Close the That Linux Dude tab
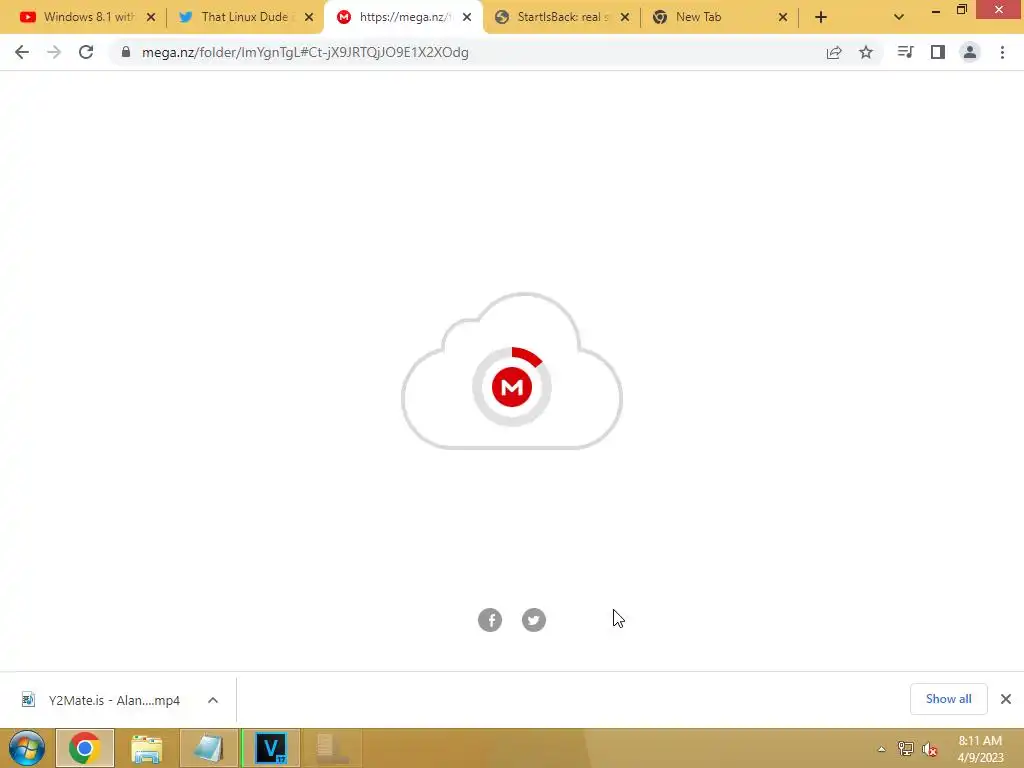This screenshot has width=1024, height=768. pyautogui.click(x=309, y=18)
